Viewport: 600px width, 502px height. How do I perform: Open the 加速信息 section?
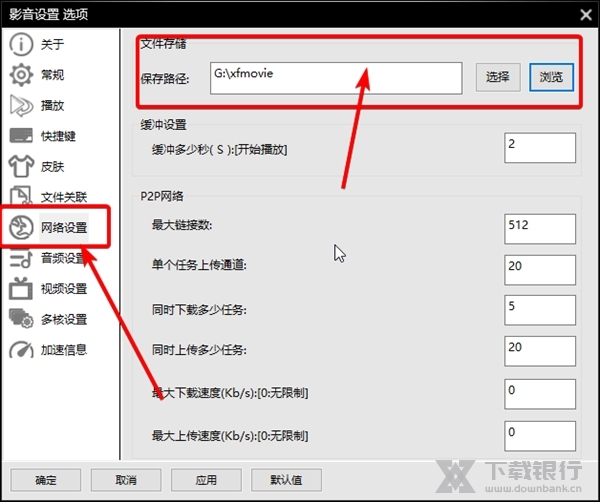[64, 350]
